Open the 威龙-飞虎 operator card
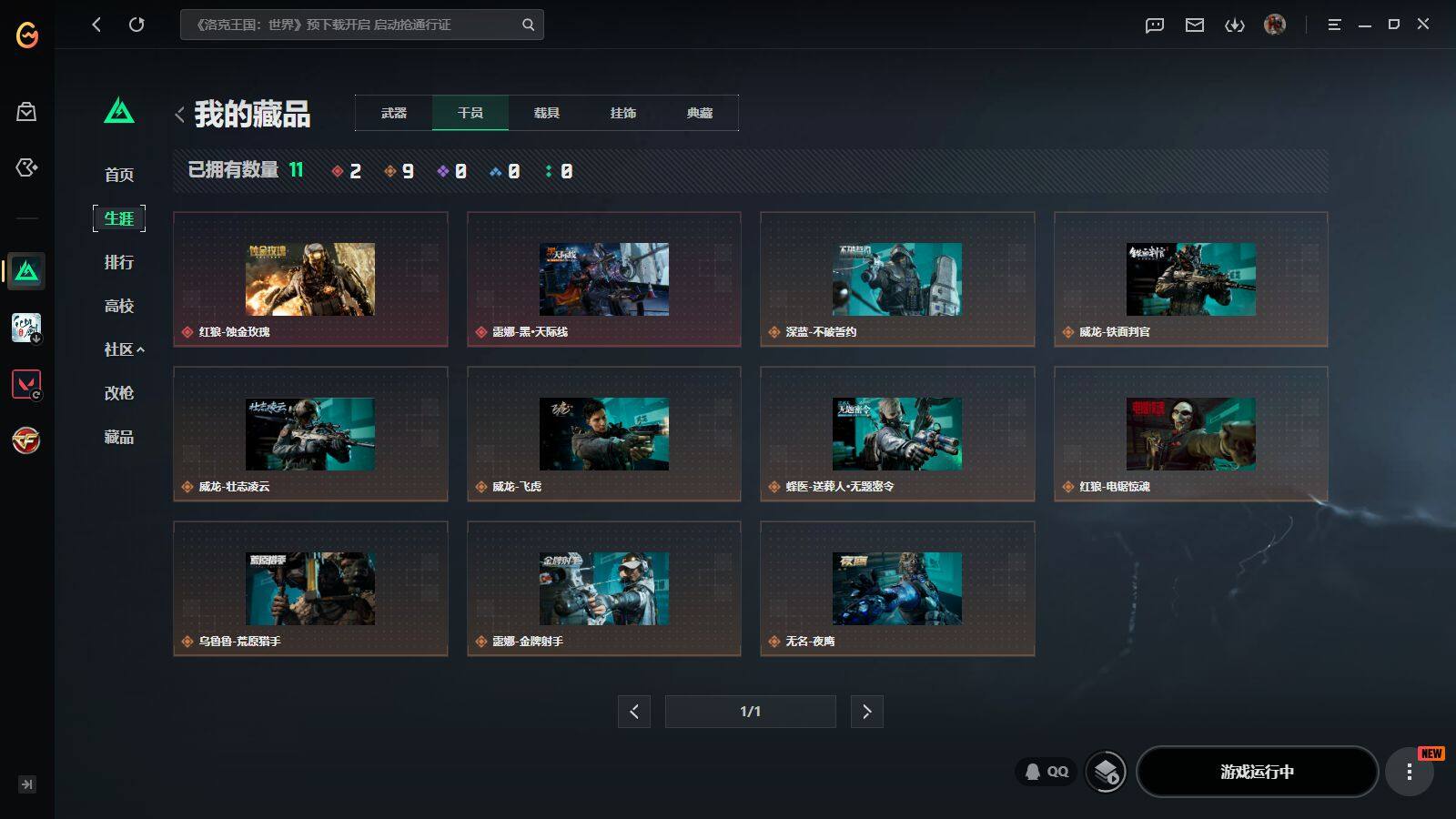Screen dimensions: 1456x819 click(604, 434)
